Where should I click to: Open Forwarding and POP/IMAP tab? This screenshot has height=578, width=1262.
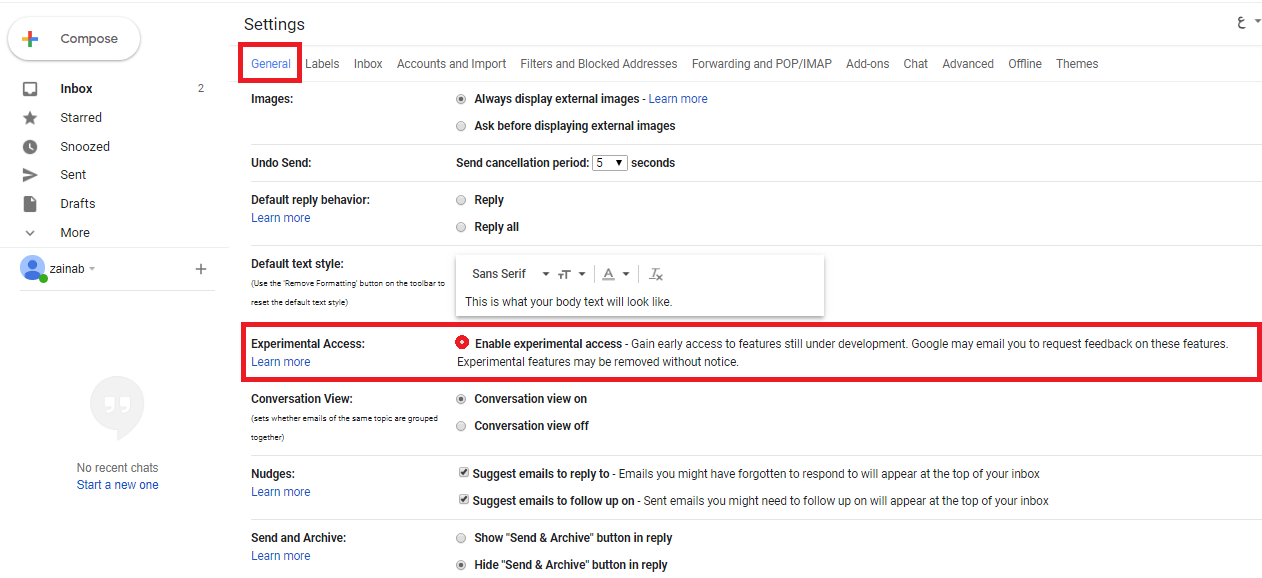pos(762,64)
